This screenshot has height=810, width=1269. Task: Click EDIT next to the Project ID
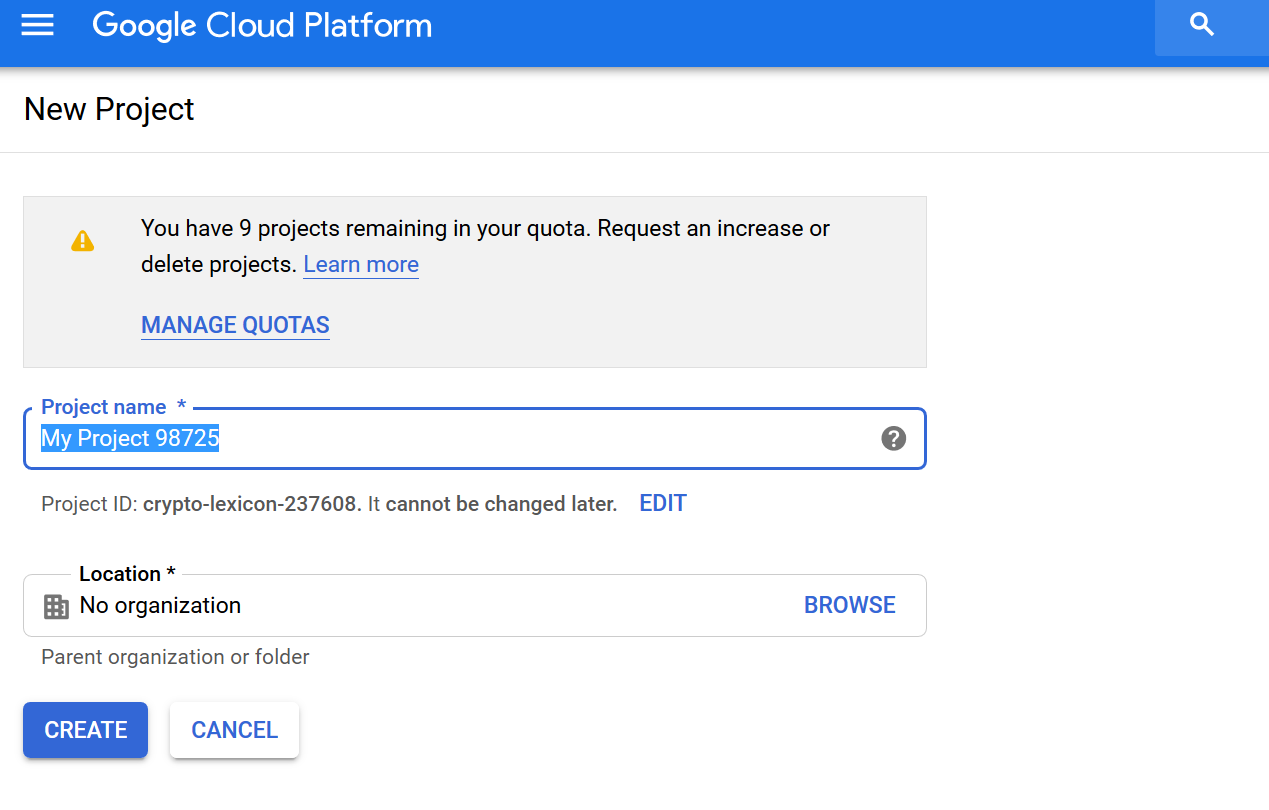(x=663, y=503)
